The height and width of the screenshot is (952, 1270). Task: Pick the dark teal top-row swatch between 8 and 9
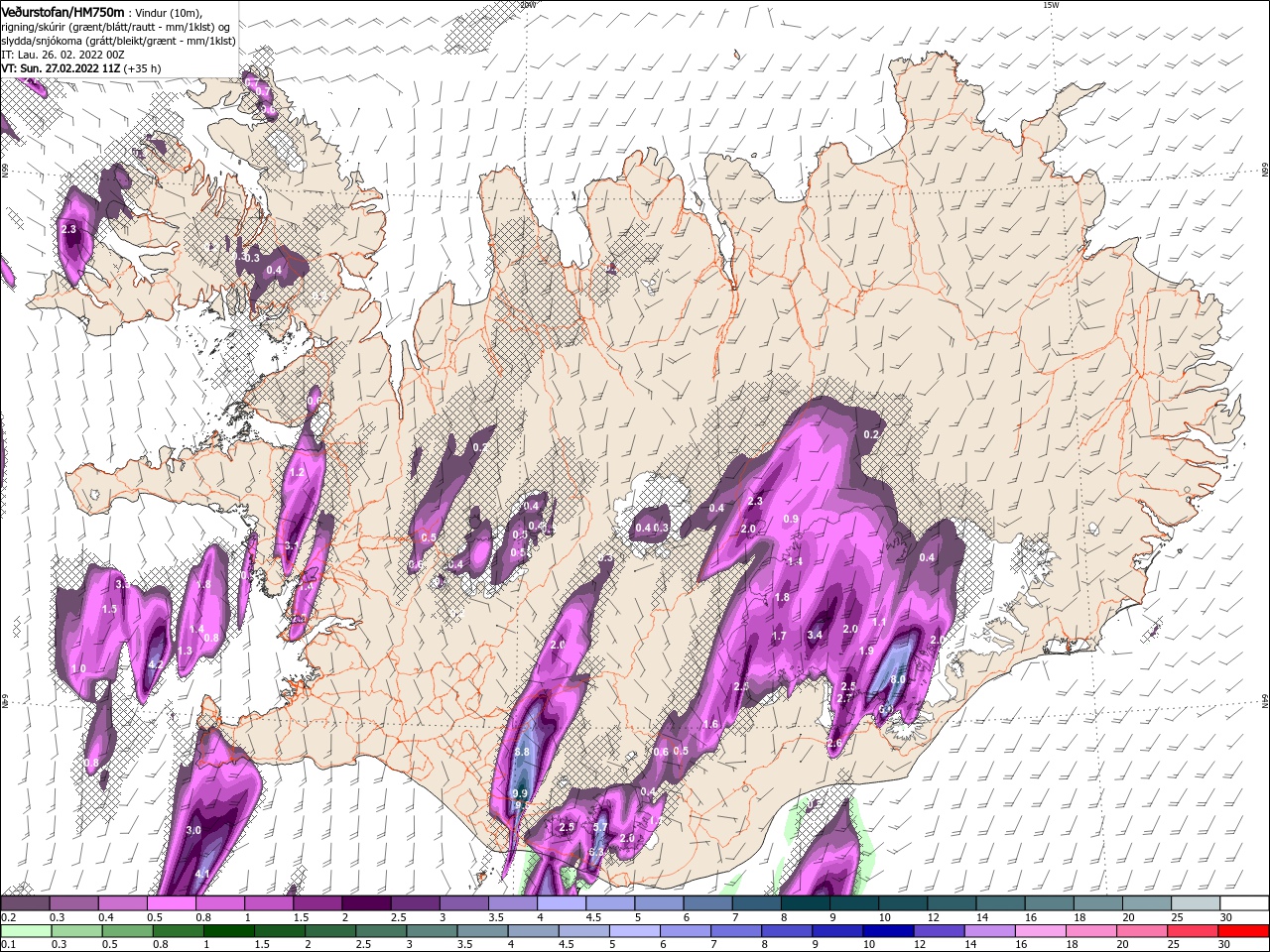[x=806, y=903]
